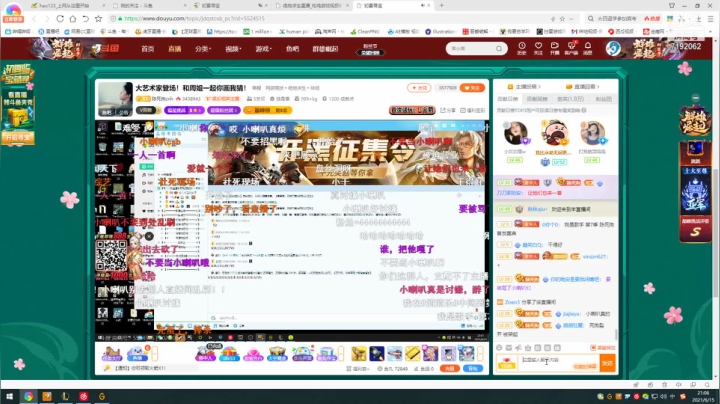Click the QR code on stream overlay
Viewport: 720px width, 404px height.
111,255
